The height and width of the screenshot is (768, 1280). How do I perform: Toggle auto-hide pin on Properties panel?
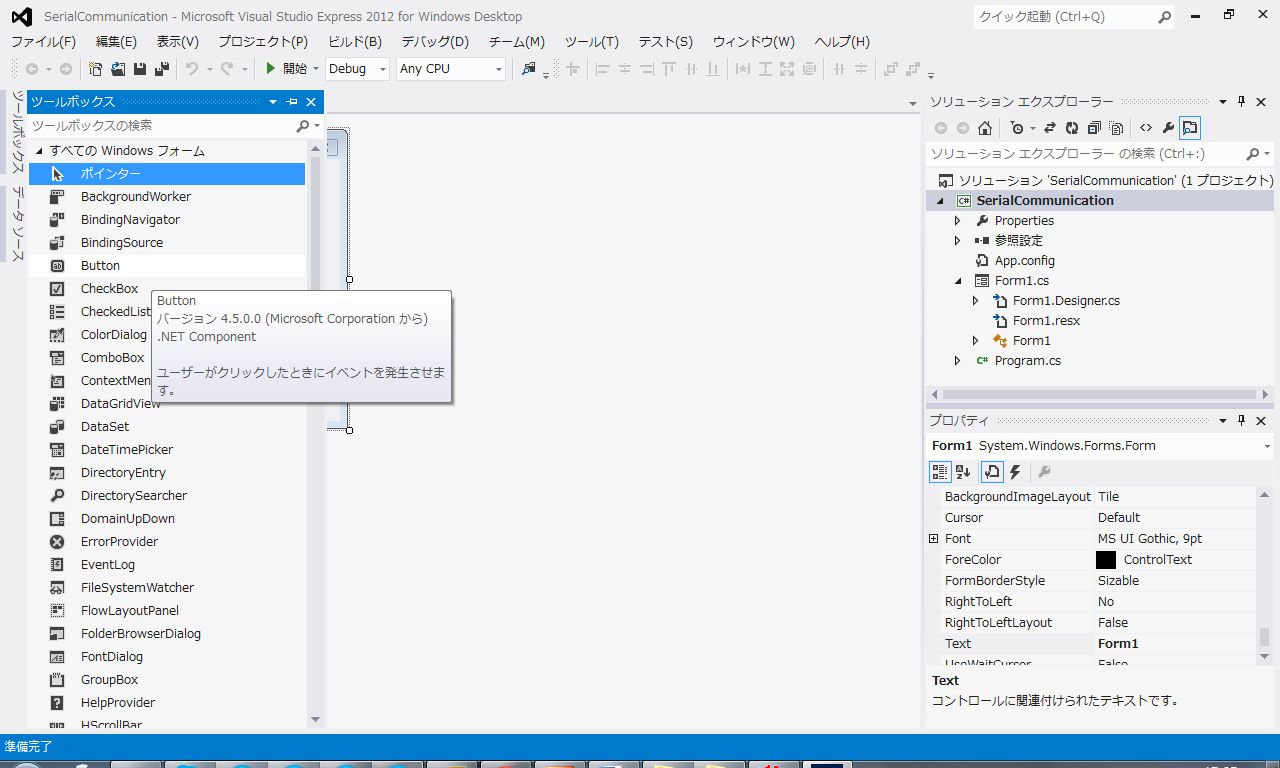click(1242, 421)
